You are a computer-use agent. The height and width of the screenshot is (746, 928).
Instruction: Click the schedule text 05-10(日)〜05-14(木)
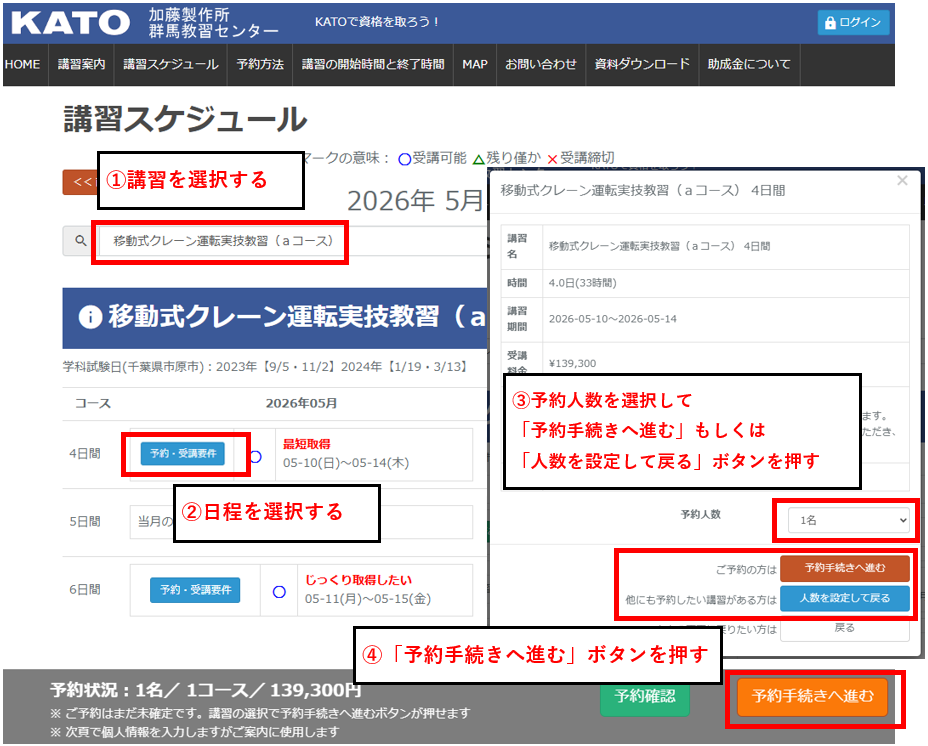346,463
